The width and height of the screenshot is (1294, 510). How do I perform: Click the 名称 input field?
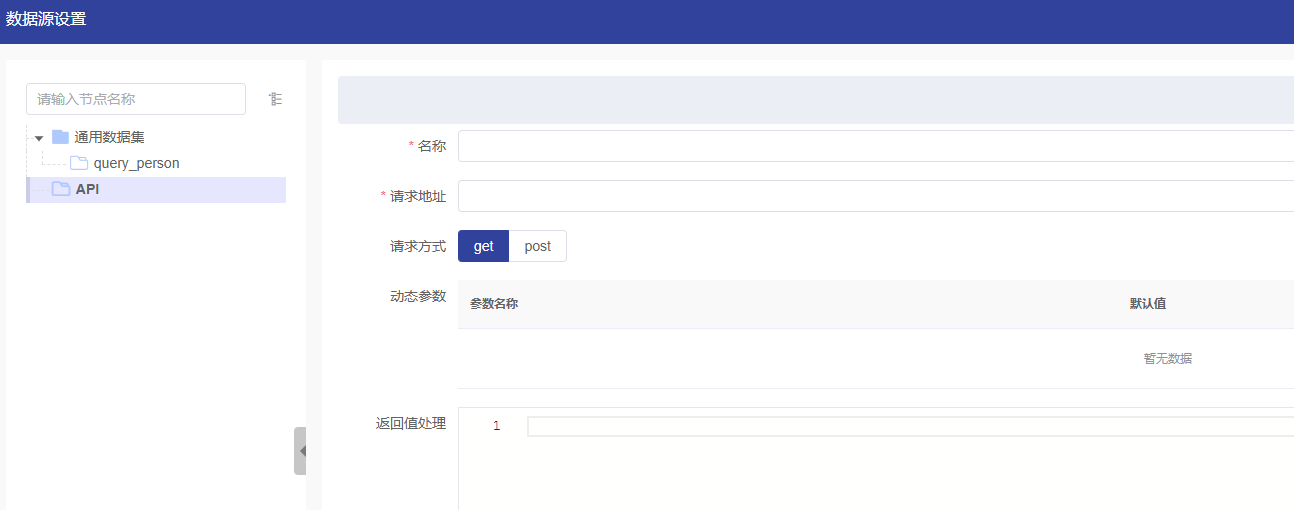point(875,146)
